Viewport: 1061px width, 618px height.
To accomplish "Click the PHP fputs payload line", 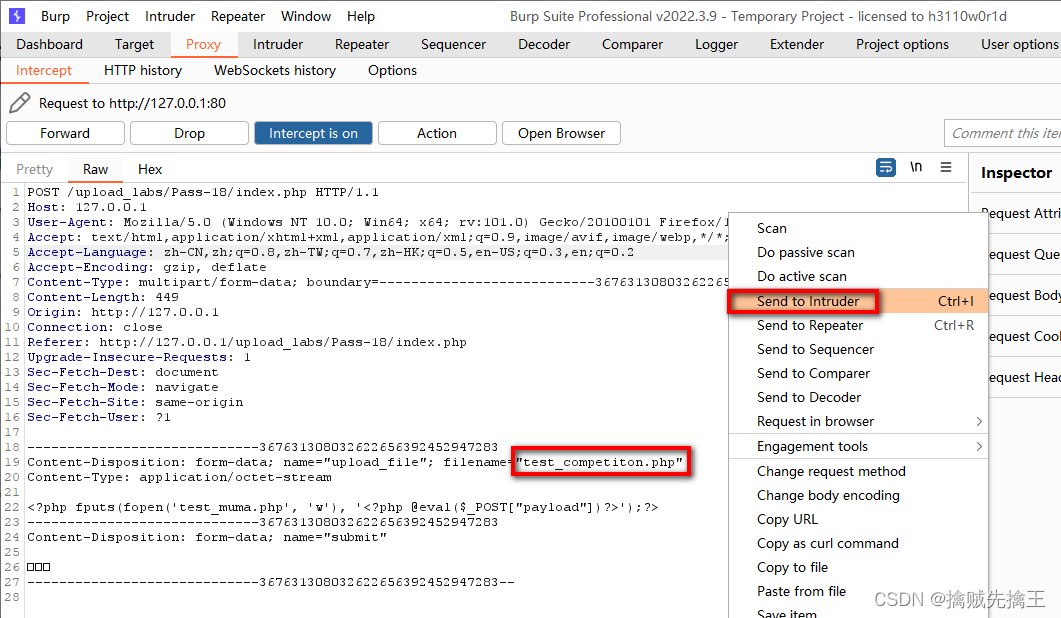I will [342, 507].
